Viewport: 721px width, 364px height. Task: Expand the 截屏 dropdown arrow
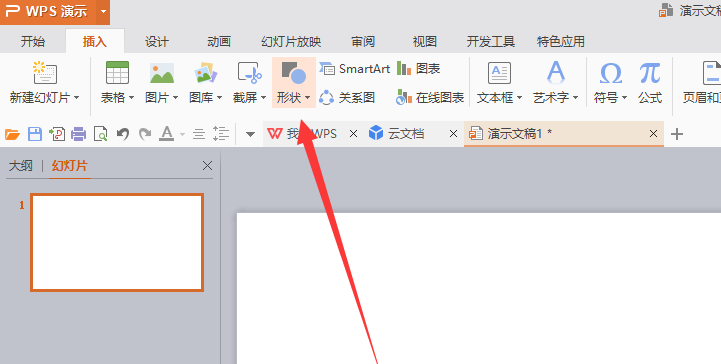pos(263,98)
